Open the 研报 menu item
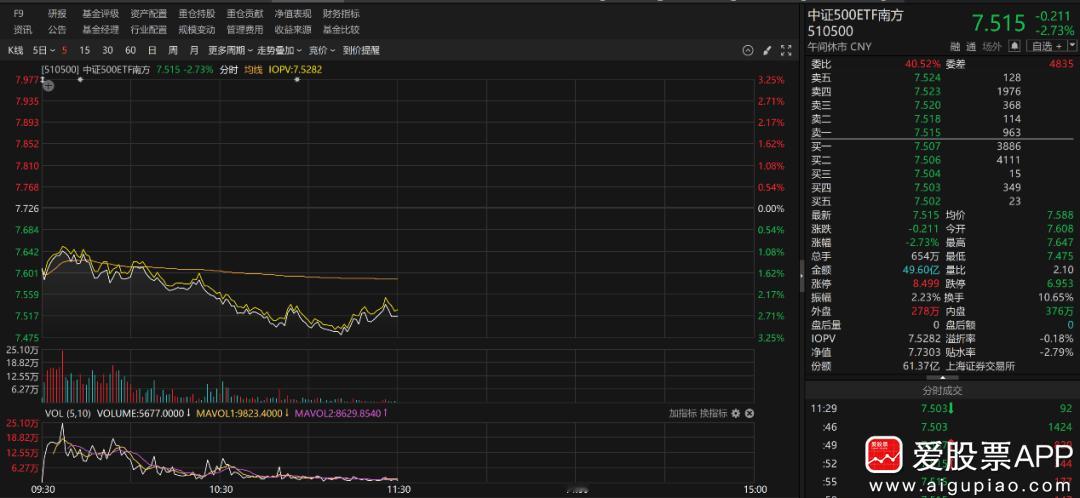1080x498 pixels. tap(57, 13)
